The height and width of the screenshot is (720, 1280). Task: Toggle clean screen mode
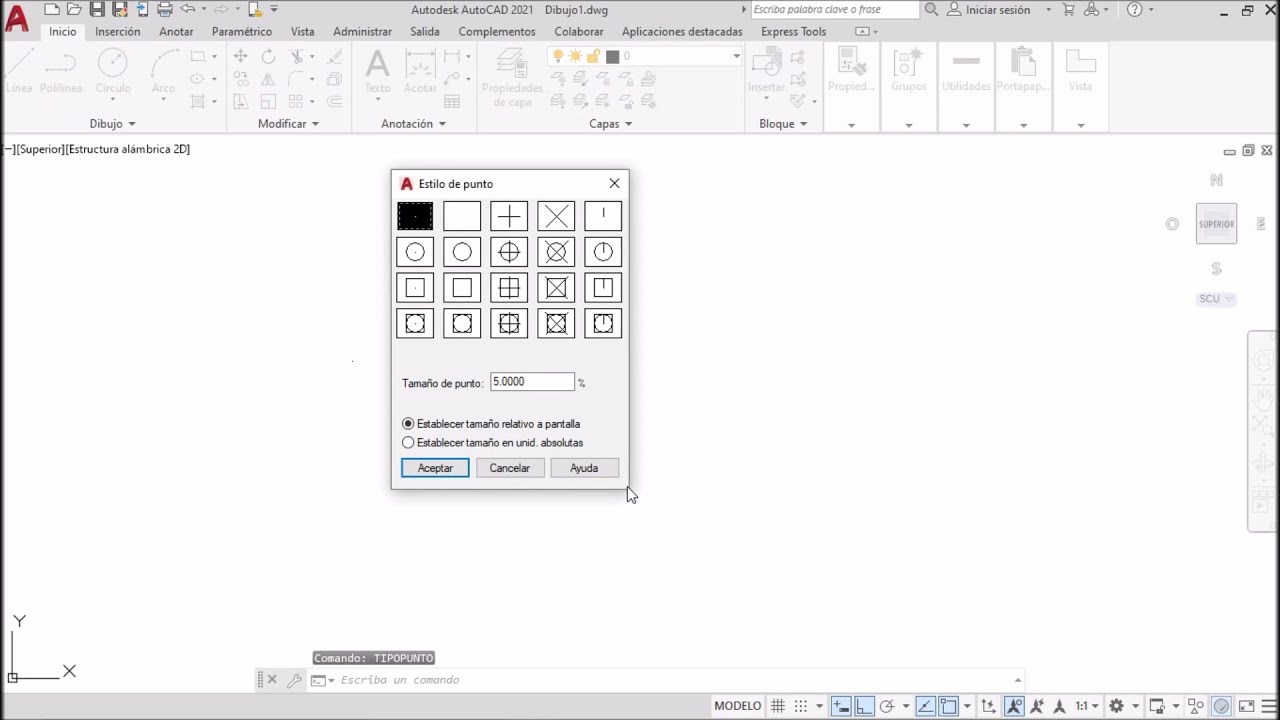click(x=1246, y=706)
